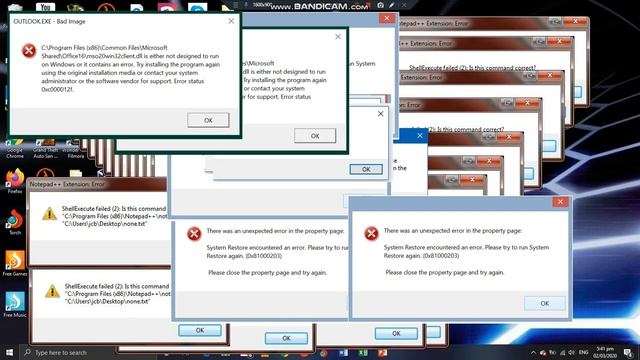Switch to PowerPoint from the taskbar

tap(382, 353)
